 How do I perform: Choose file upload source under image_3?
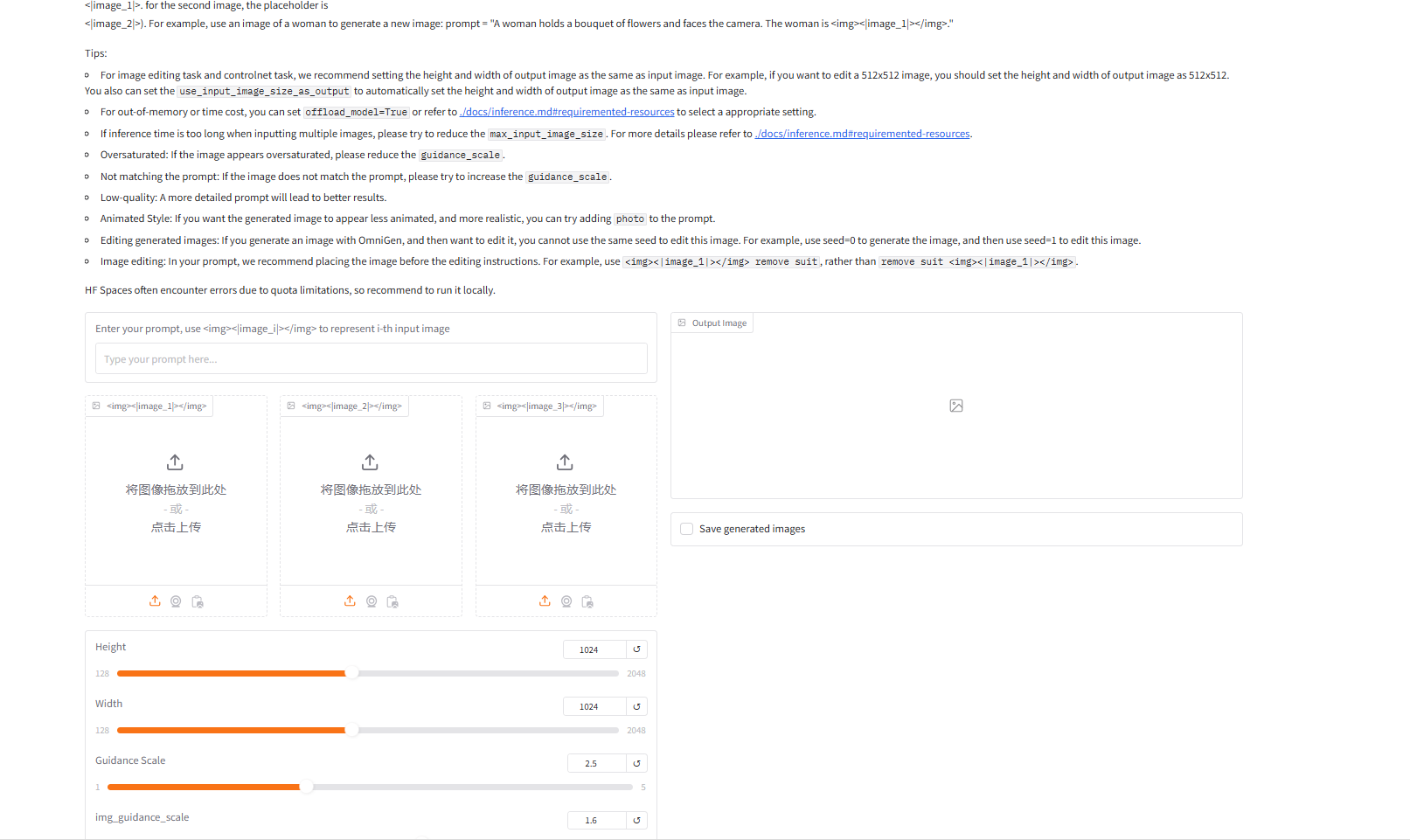point(545,601)
